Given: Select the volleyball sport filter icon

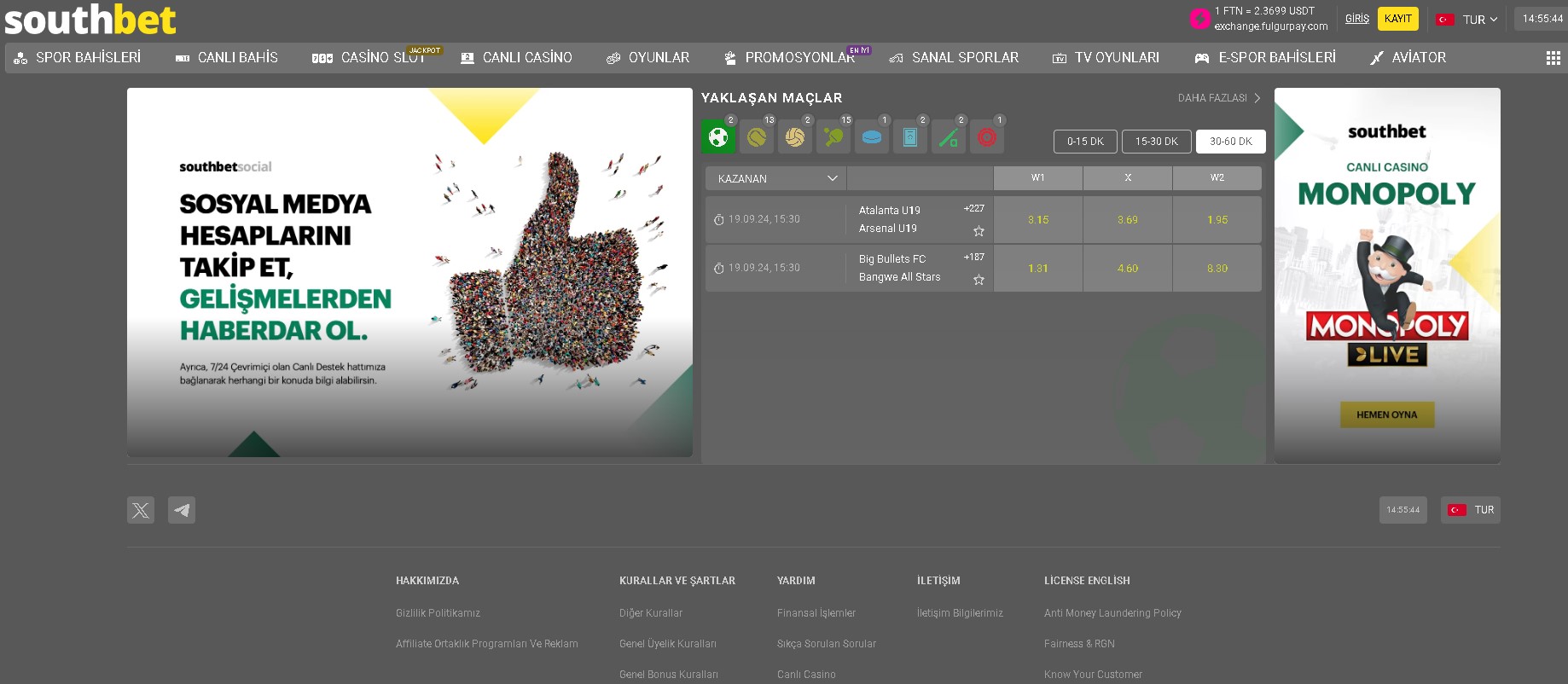Looking at the screenshot, I should (795, 136).
